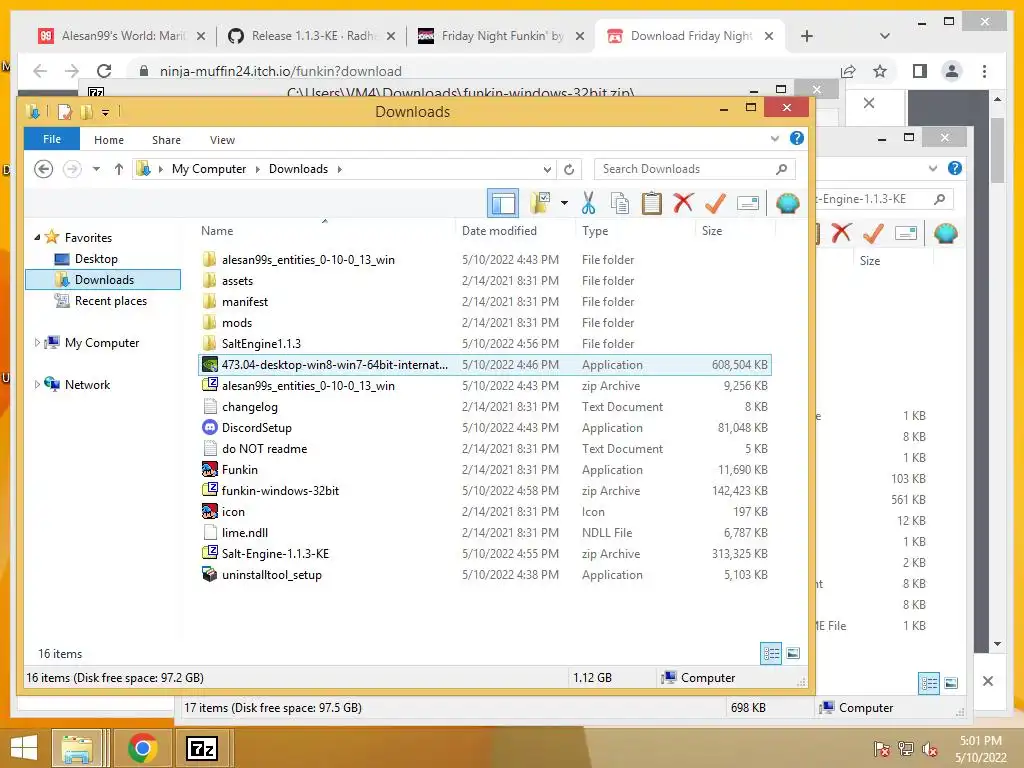Click orange checkmark in back Explorer window
Image resolution: width=1024 pixels, height=768 pixels.
[873, 232]
